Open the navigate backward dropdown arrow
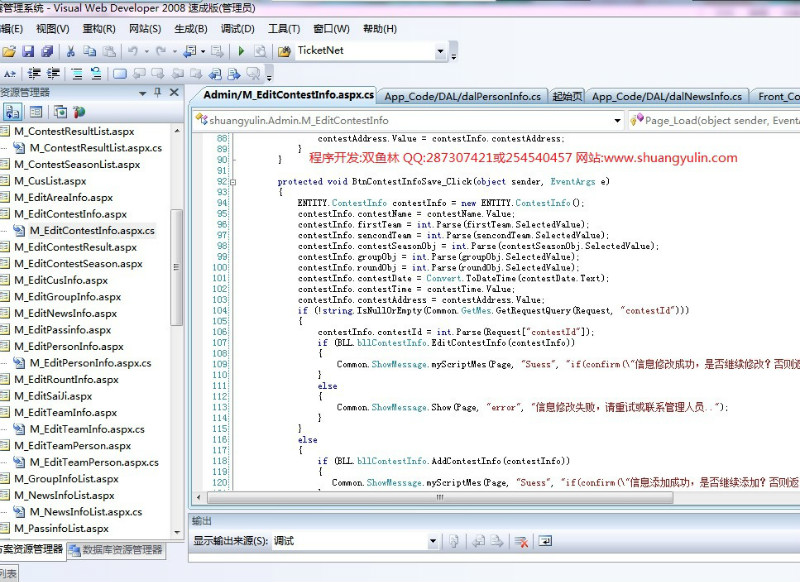800x582 pixels. click(203, 51)
